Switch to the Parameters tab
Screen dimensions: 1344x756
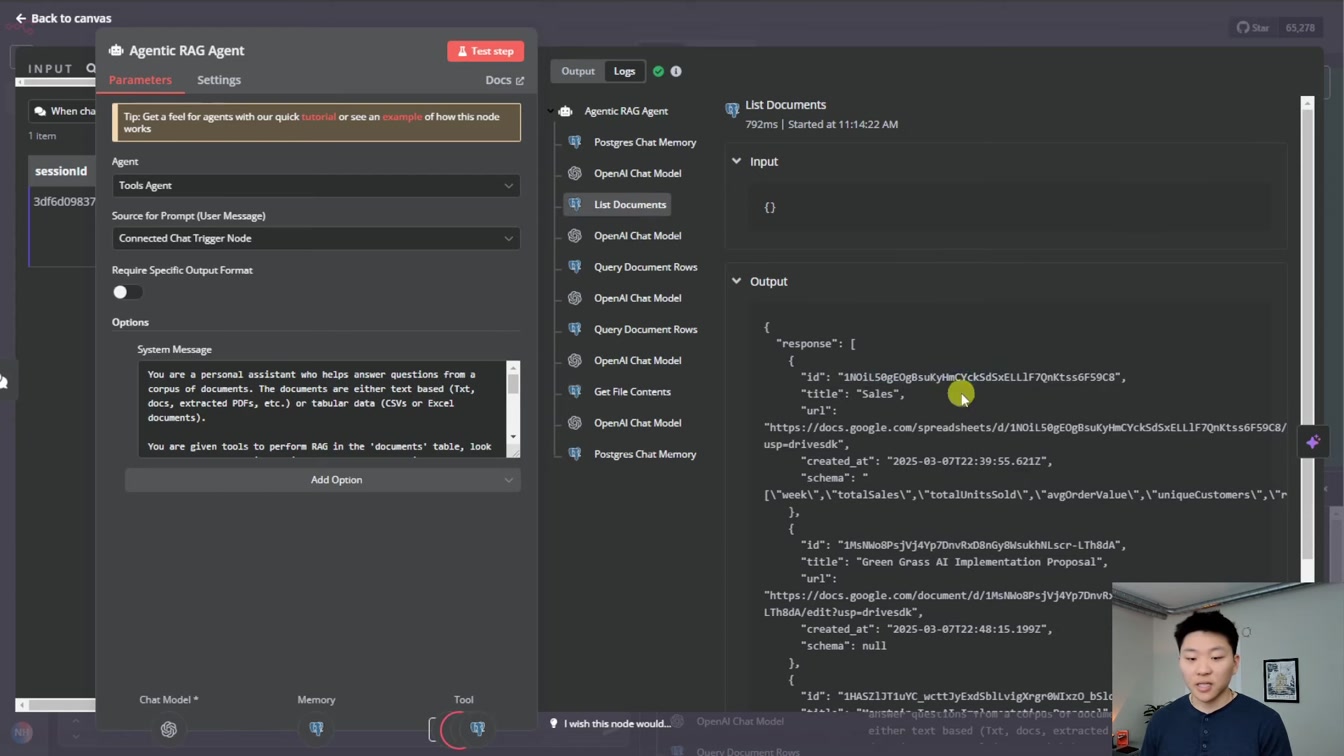(140, 80)
